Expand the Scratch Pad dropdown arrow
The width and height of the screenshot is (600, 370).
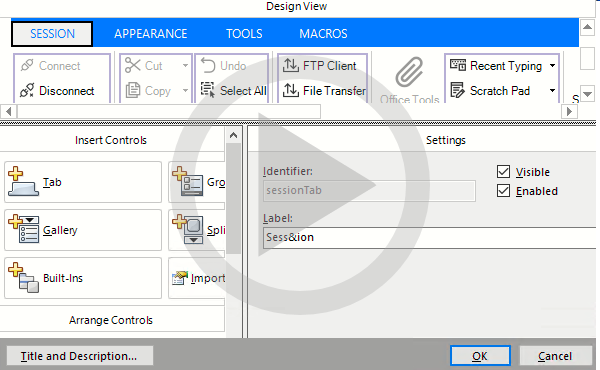[553, 91]
